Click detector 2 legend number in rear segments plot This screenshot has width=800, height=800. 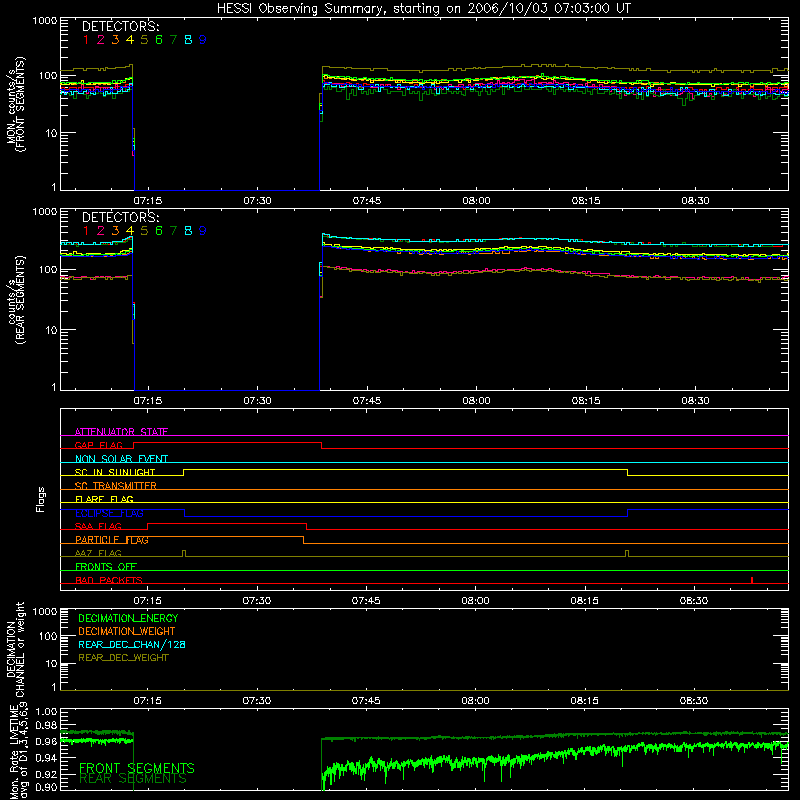[x=101, y=231]
